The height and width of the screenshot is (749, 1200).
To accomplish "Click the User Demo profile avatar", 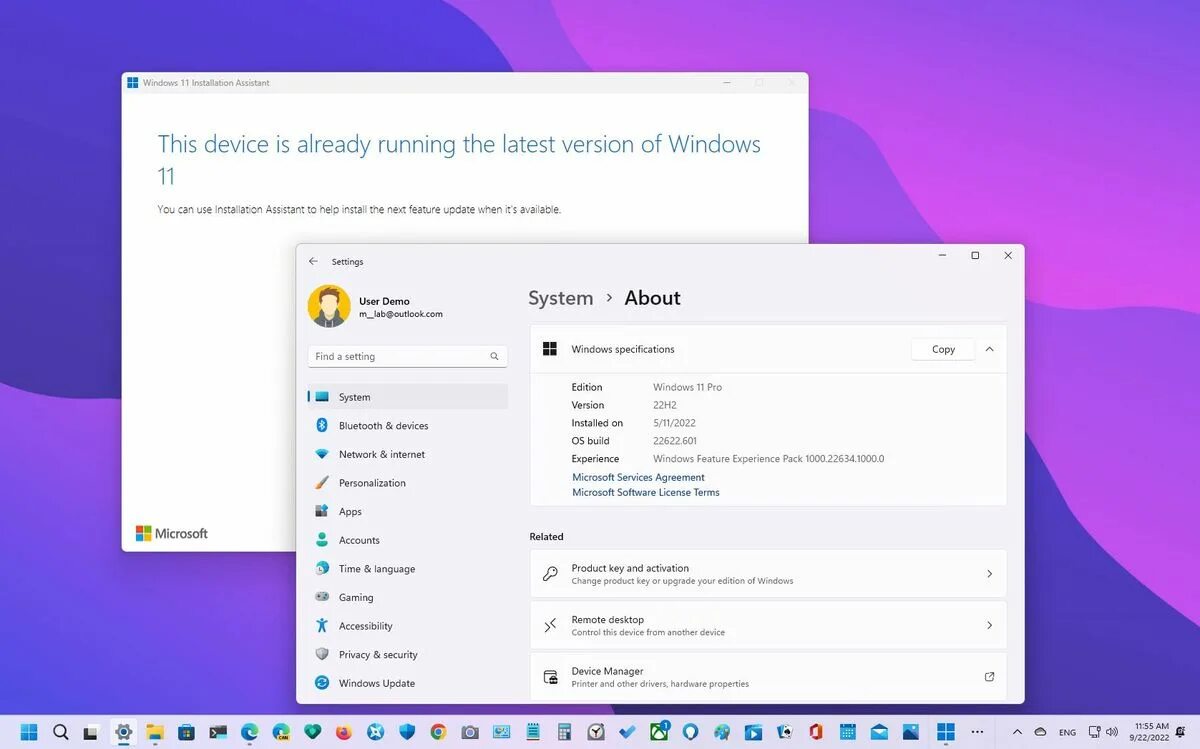I will tap(329, 306).
